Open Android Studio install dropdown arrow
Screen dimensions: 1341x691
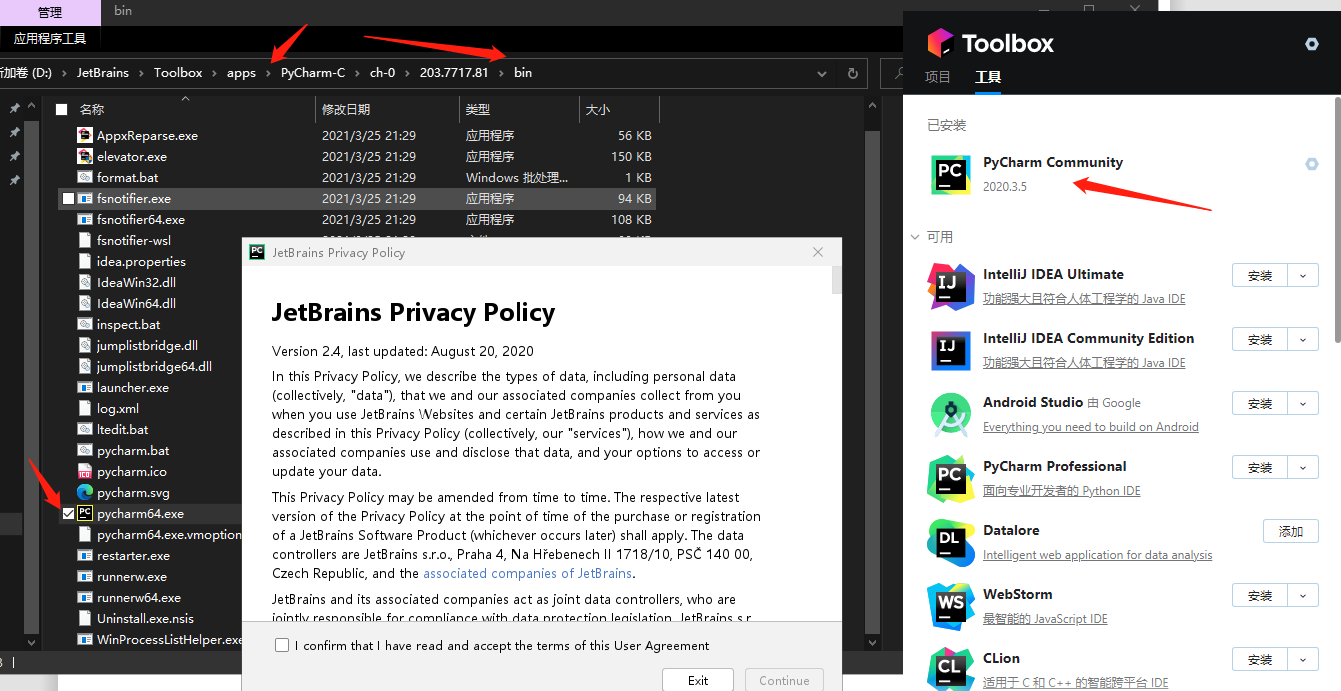[1302, 404]
